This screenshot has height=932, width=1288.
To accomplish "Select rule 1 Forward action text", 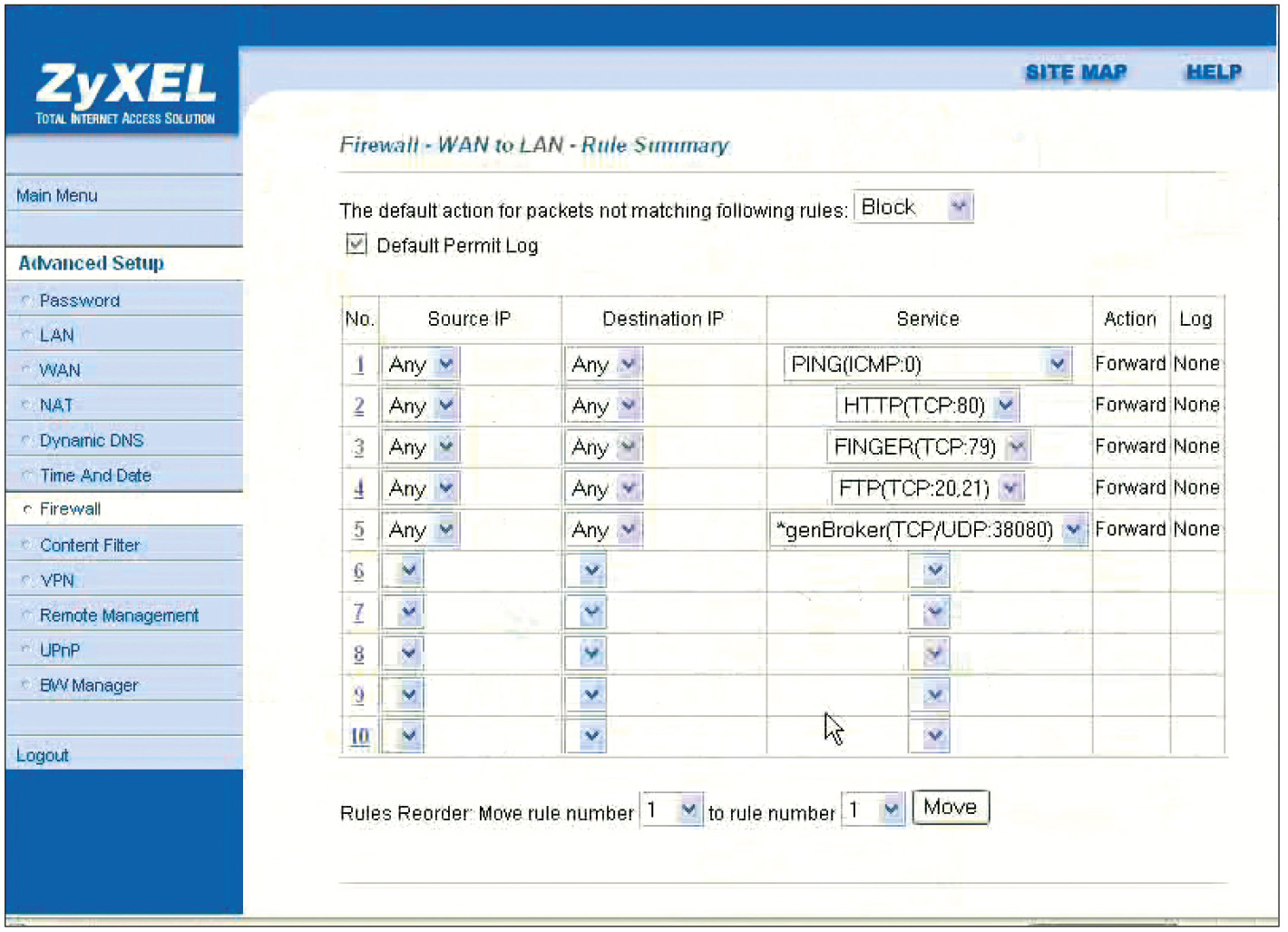I will tap(1130, 363).
